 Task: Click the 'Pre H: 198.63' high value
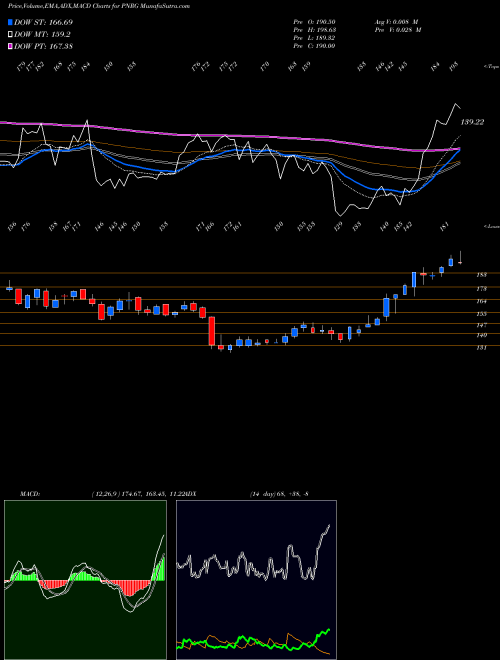tap(314, 30)
